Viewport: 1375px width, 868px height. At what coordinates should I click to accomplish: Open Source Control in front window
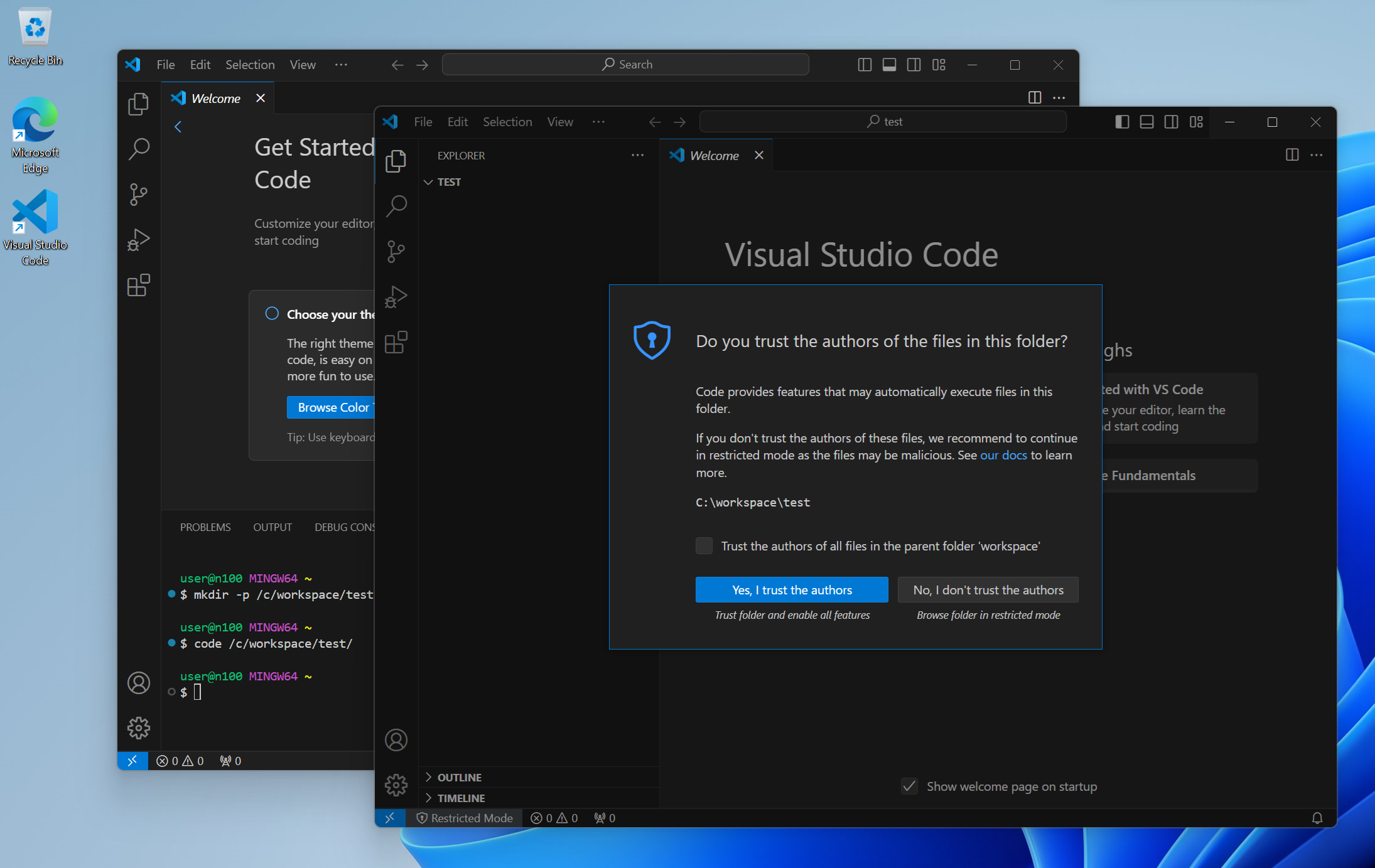coord(396,252)
